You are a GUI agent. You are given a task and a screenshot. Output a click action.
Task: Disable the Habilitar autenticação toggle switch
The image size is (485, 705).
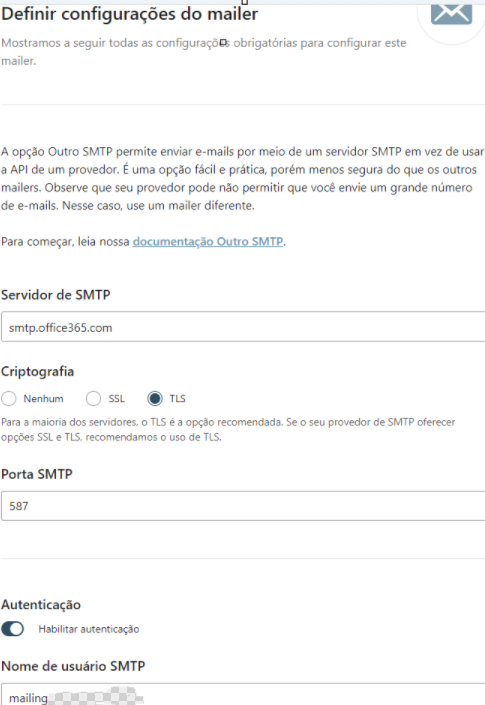click(x=13, y=629)
